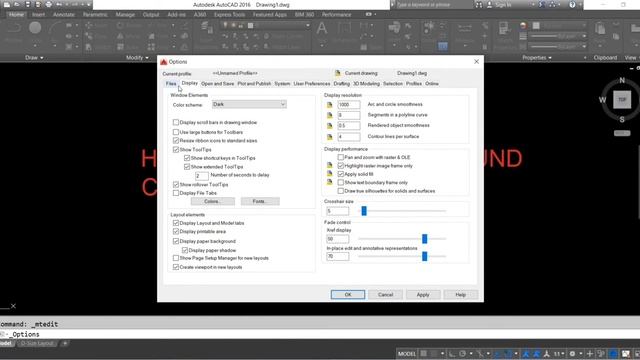
Task: Click the Crosshair size slider handle
Action: pyautogui.click(x=364, y=211)
